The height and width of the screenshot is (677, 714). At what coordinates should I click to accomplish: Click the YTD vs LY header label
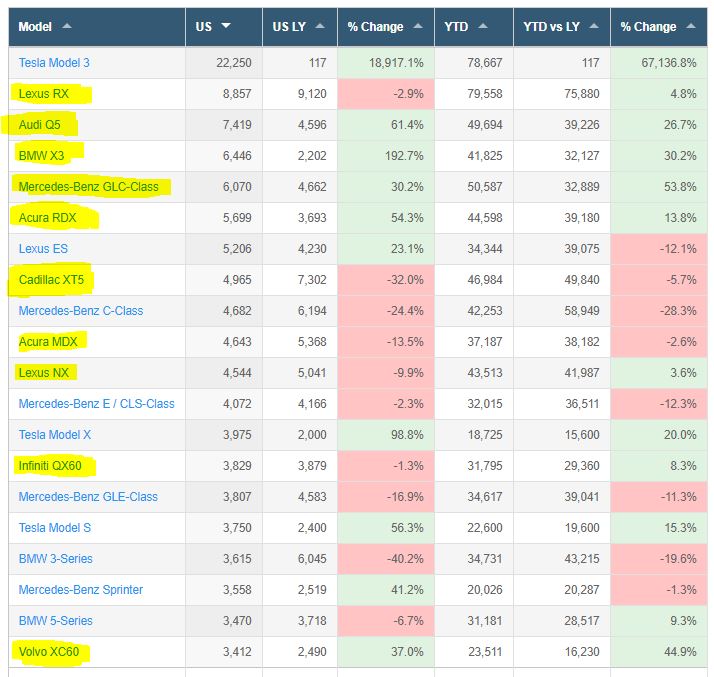[x=551, y=26]
